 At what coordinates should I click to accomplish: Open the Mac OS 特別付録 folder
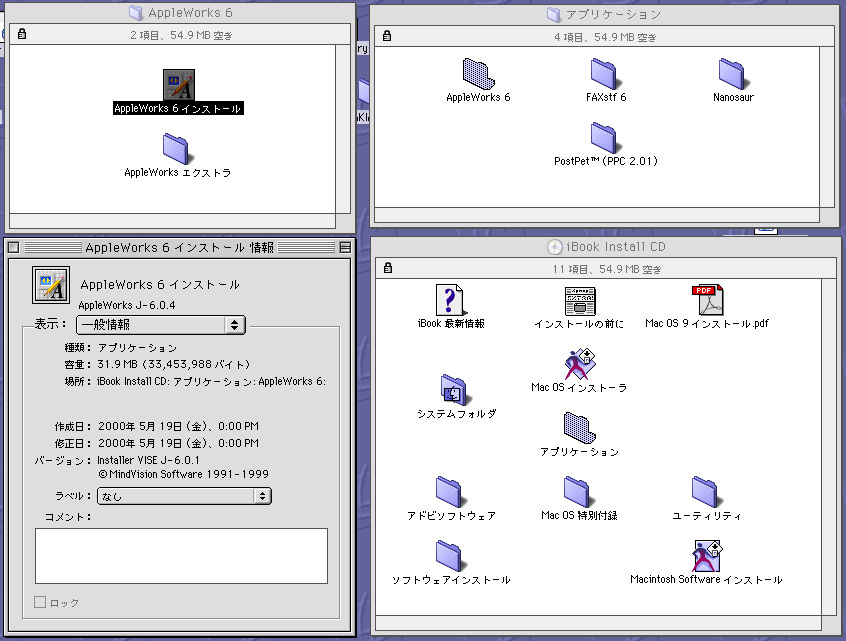[577, 492]
